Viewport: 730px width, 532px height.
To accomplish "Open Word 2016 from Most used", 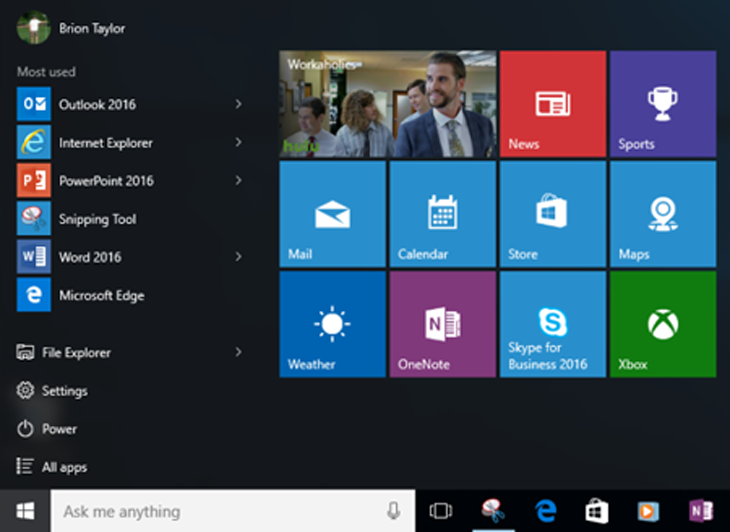I will 130,256.
